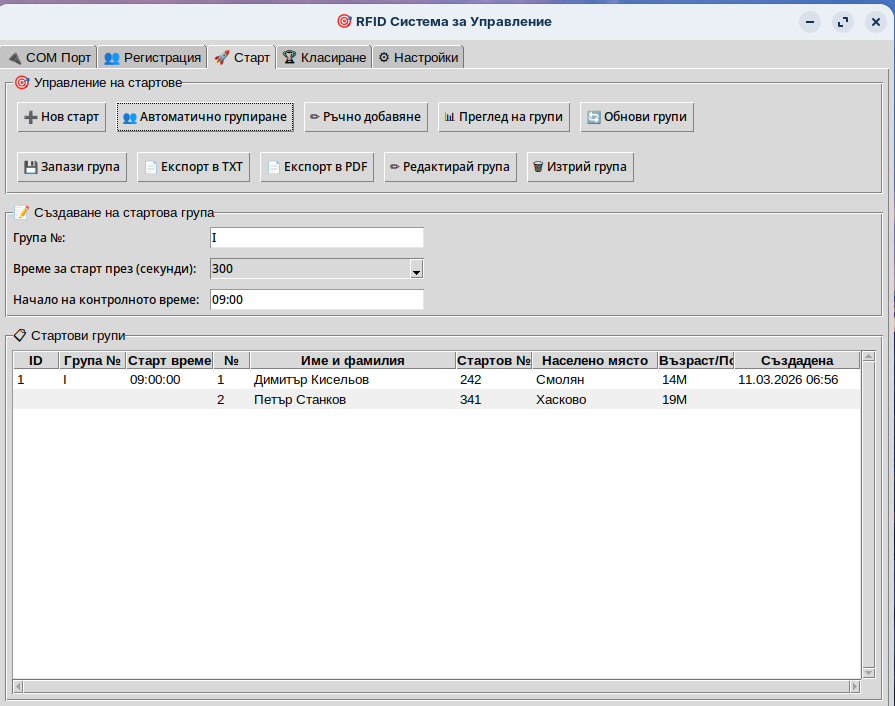Go to the Класиране tab

coord(323,57)
